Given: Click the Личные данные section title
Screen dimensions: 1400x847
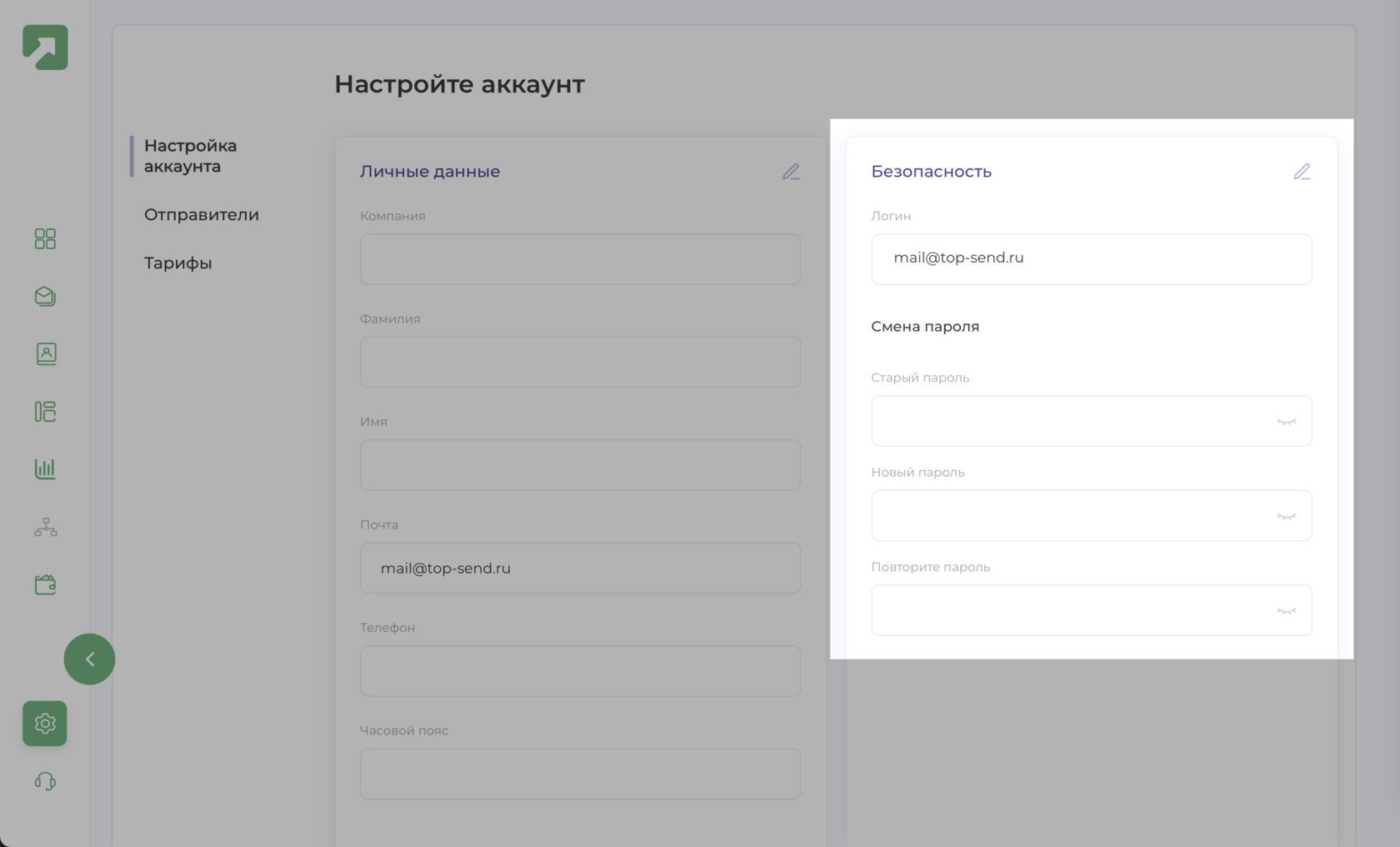Looking at the screenshot, I should 430,172.
